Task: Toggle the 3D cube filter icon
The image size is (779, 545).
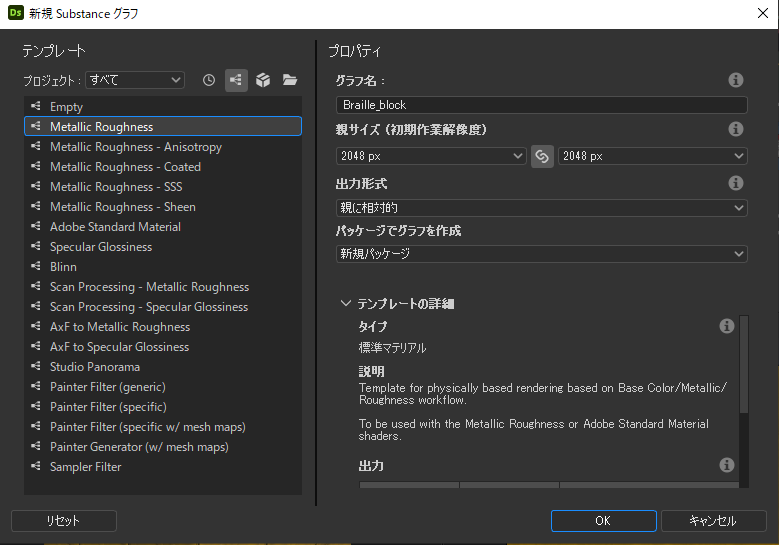Action: click(263, 80)
